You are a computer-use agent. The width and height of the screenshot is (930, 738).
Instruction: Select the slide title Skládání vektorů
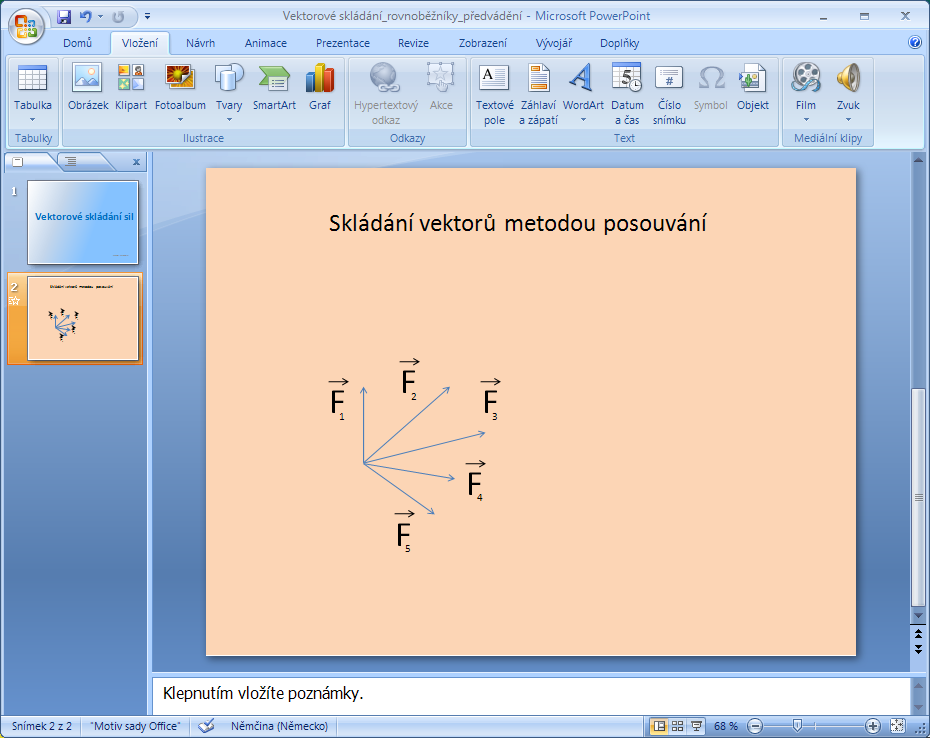517,223
